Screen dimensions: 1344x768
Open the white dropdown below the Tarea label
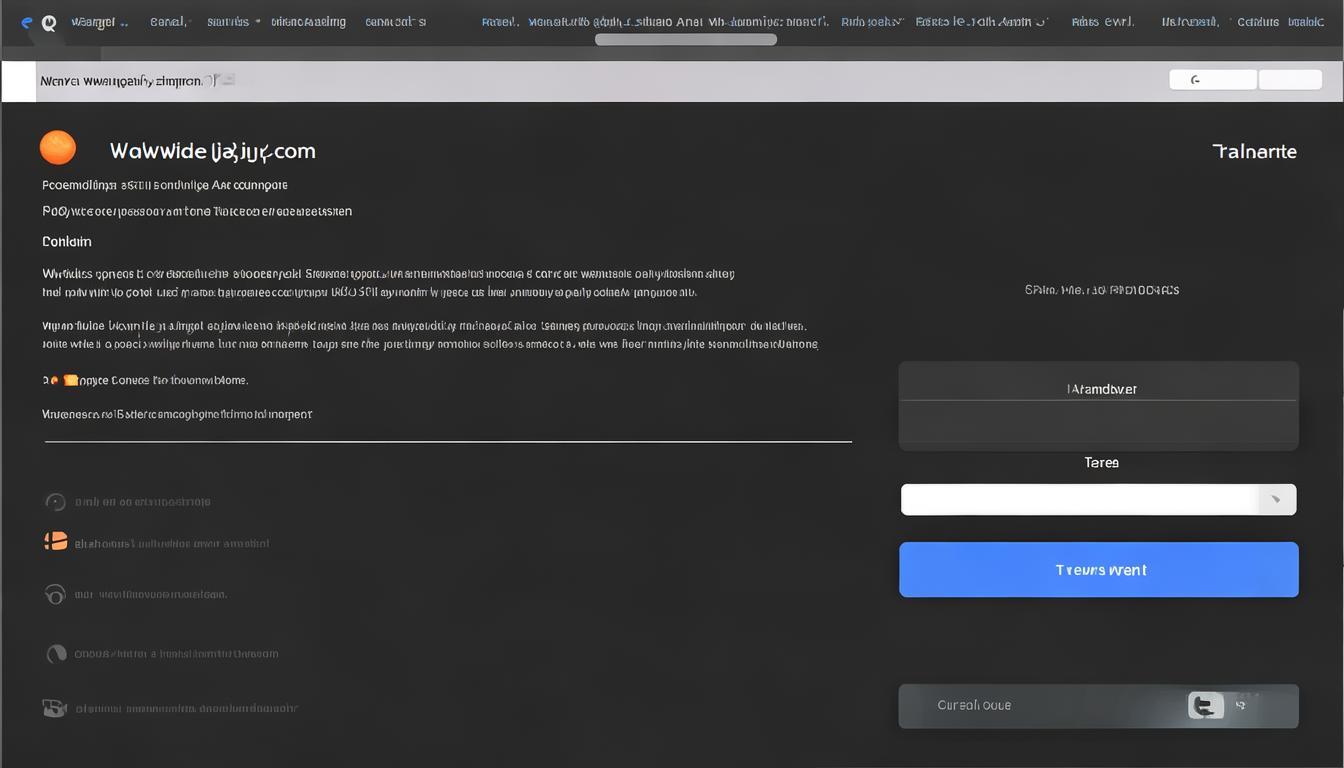(1080, 500)
